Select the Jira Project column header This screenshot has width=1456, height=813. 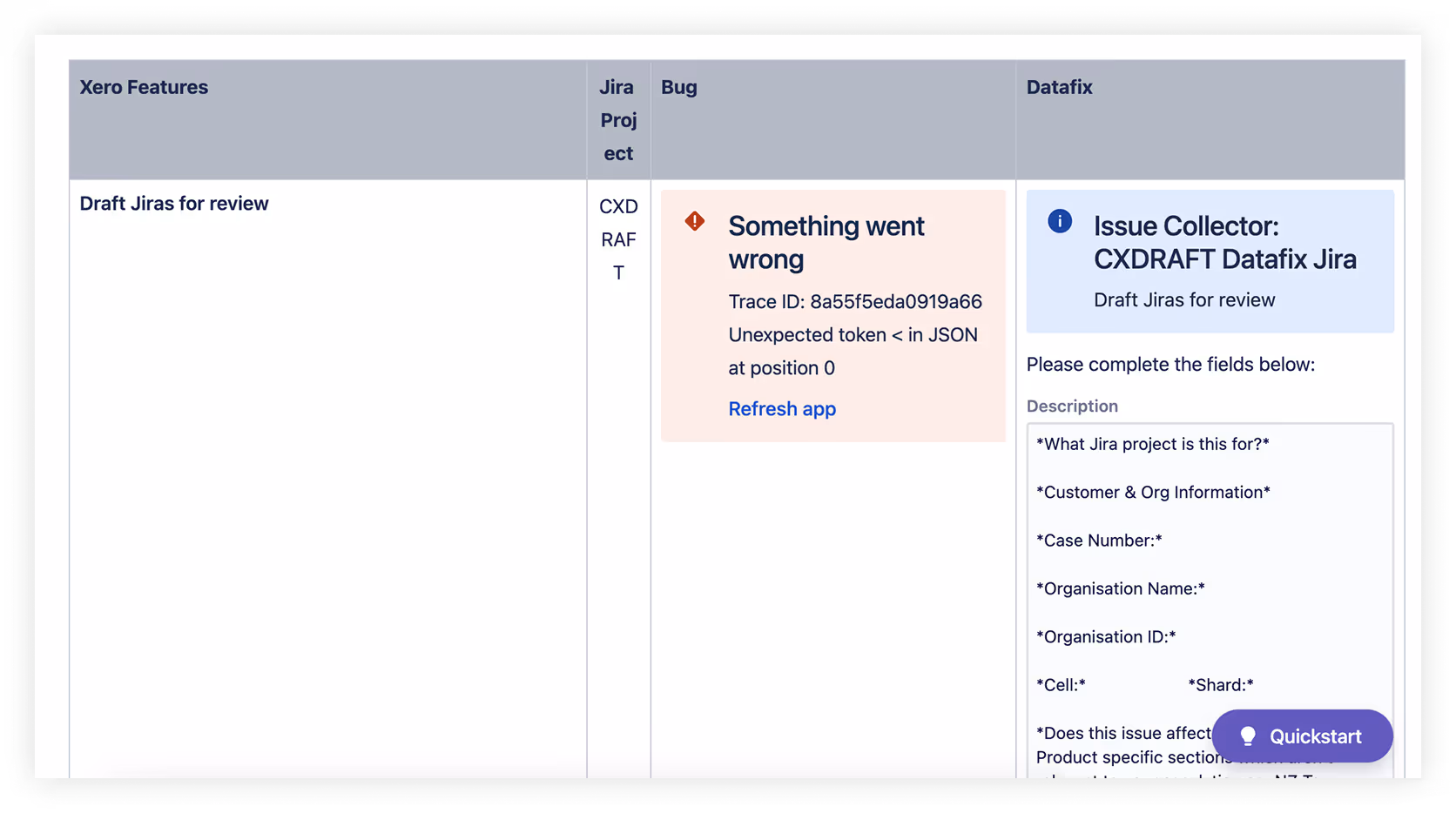pos(618,120)
